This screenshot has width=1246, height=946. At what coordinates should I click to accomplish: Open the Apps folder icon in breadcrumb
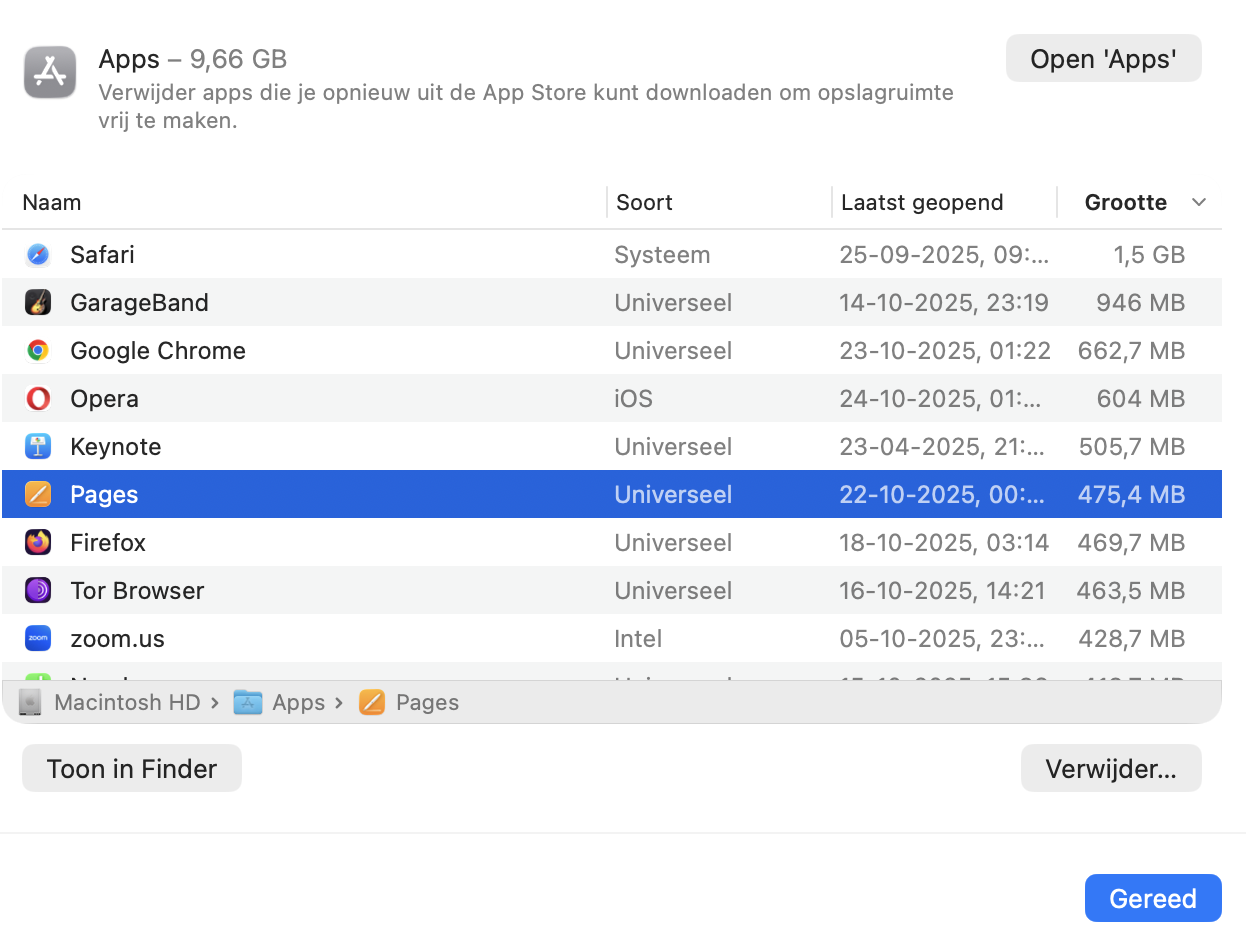coord(249,702)
